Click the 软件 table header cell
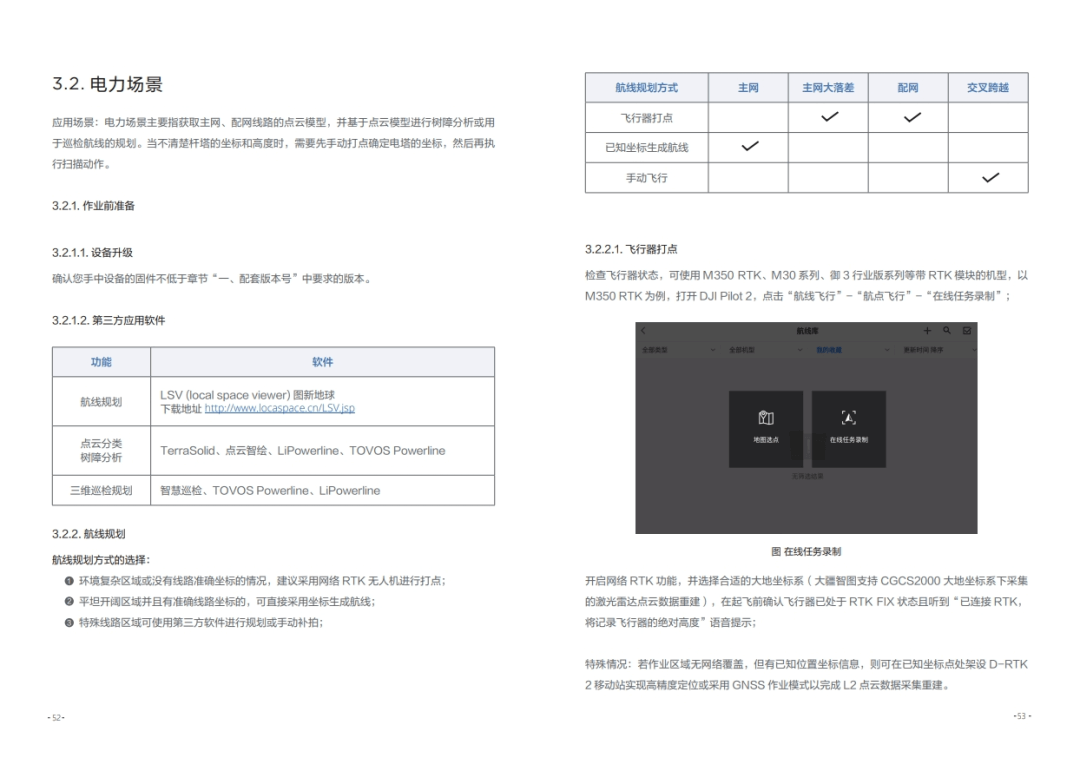Image resolution: width=1080 pixels, height=758 pixels. coord(322,362)
